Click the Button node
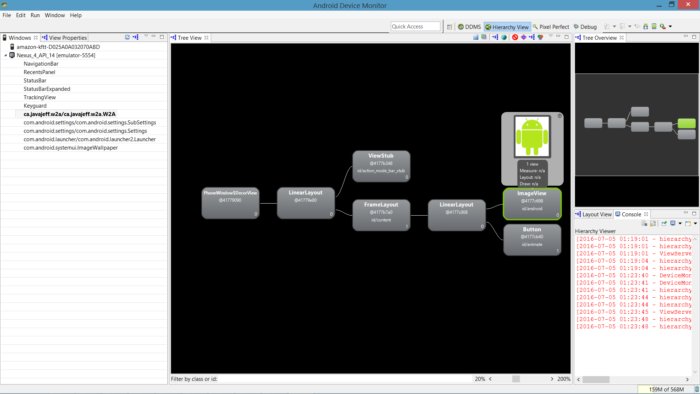The width and height of the screenshot is (700, 394). click(532, 240)
